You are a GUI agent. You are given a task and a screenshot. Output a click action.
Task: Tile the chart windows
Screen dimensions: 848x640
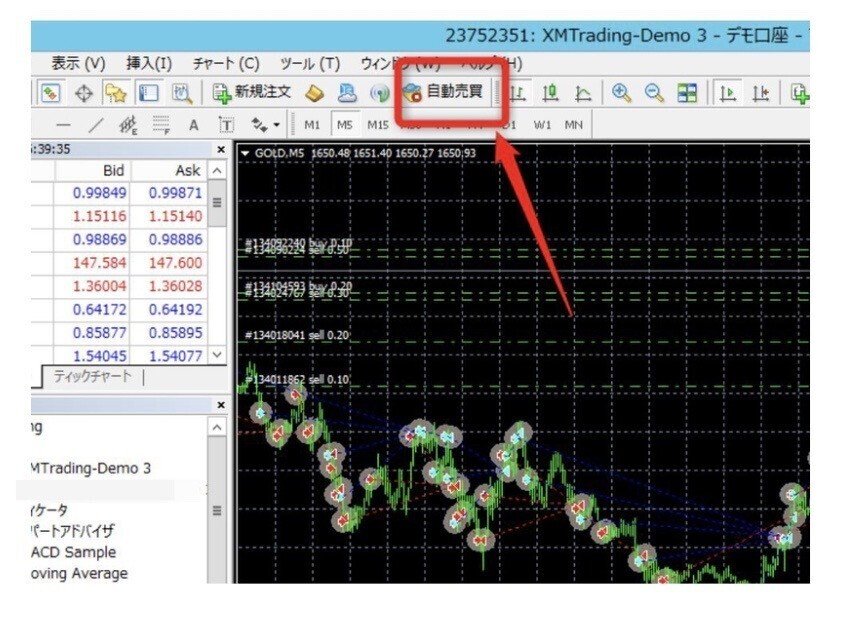[687, 93]
